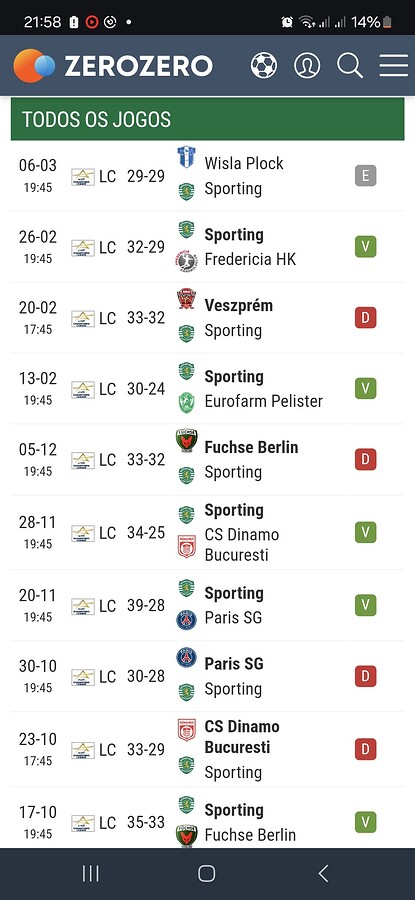The image size is (415, 900).
Task: Select the TODOS OS JOGOS header
Action: tap(207, 119)
